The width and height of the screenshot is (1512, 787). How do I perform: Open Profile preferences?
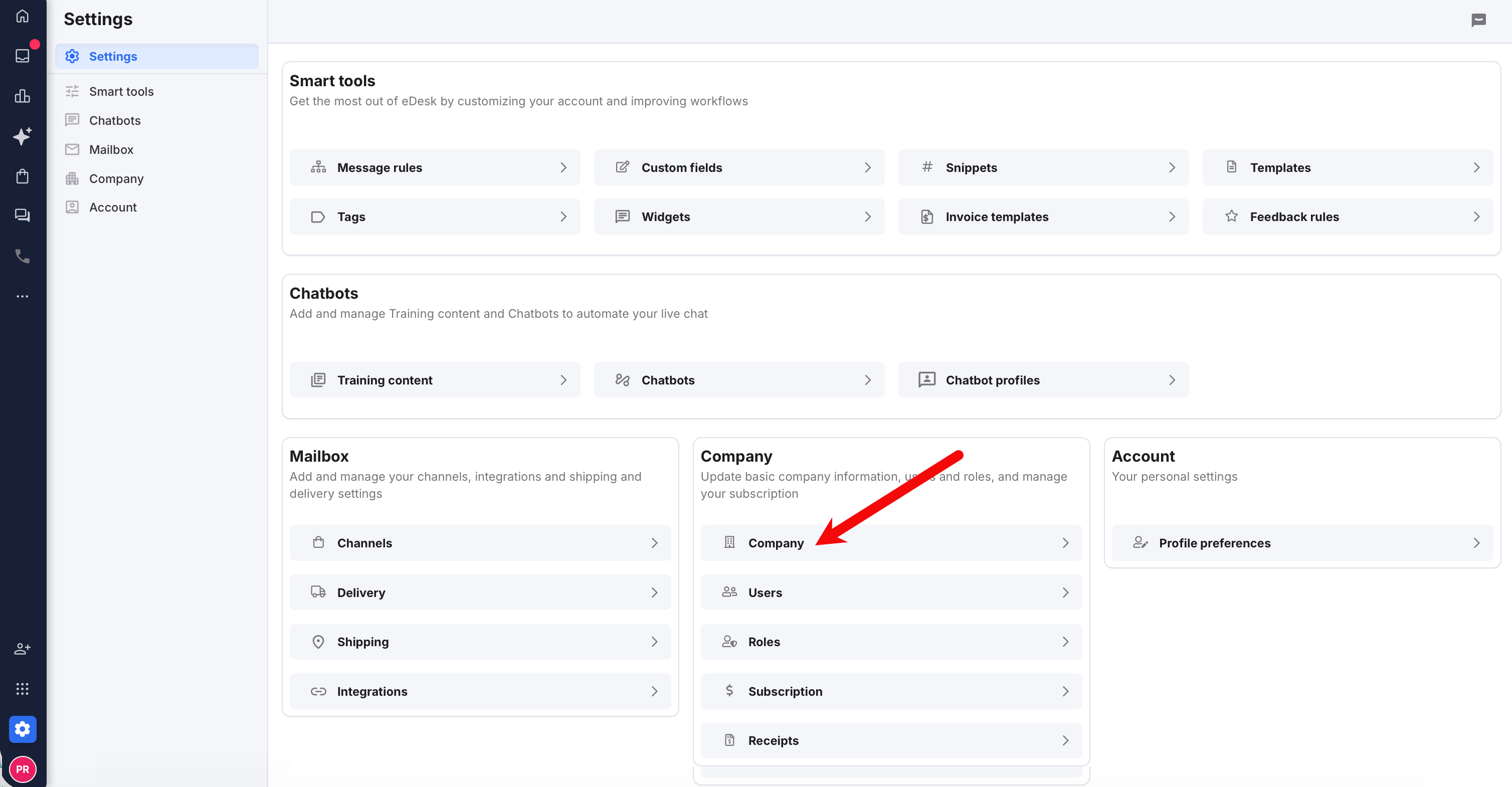[x=1302, y=543]
